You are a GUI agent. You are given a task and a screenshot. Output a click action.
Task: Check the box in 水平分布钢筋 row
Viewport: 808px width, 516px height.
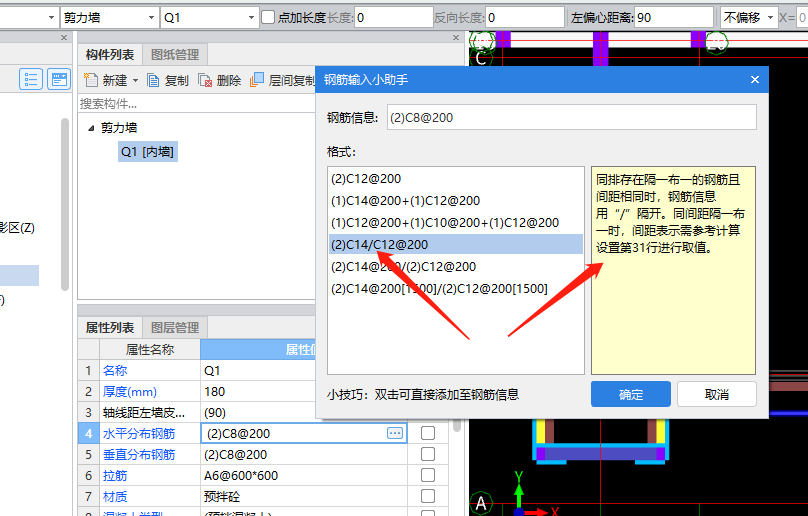(x=428, y=433)
